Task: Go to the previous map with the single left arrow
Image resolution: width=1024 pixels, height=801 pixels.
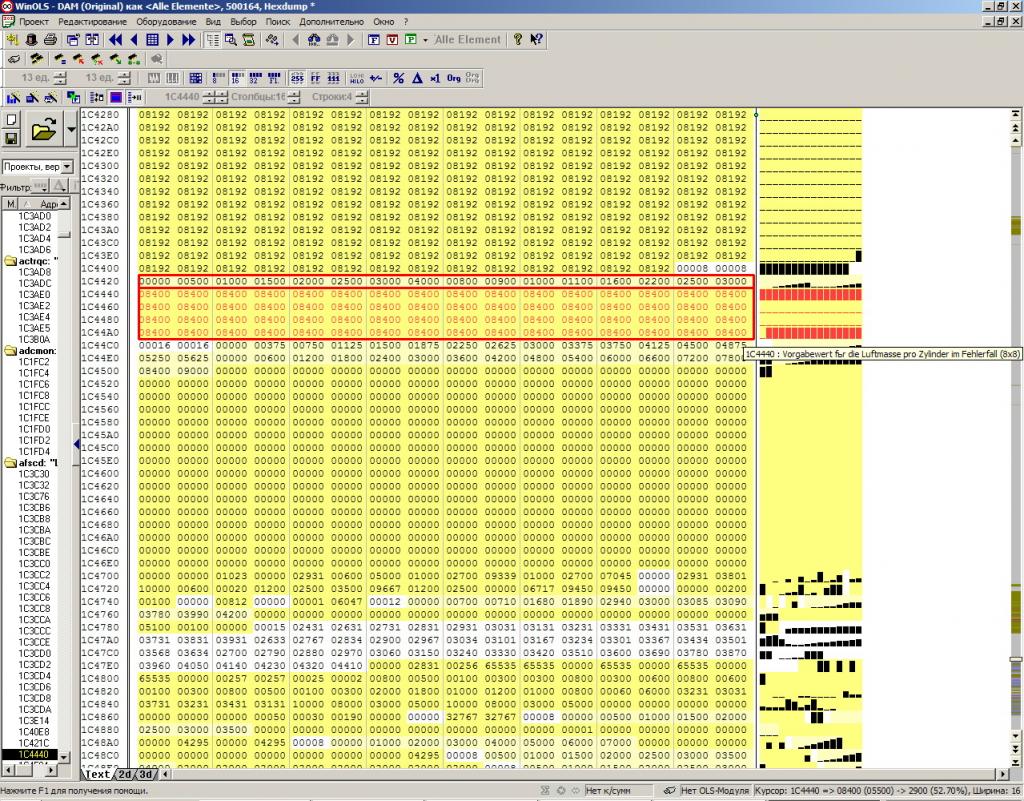Action: (x=134, y=40)
